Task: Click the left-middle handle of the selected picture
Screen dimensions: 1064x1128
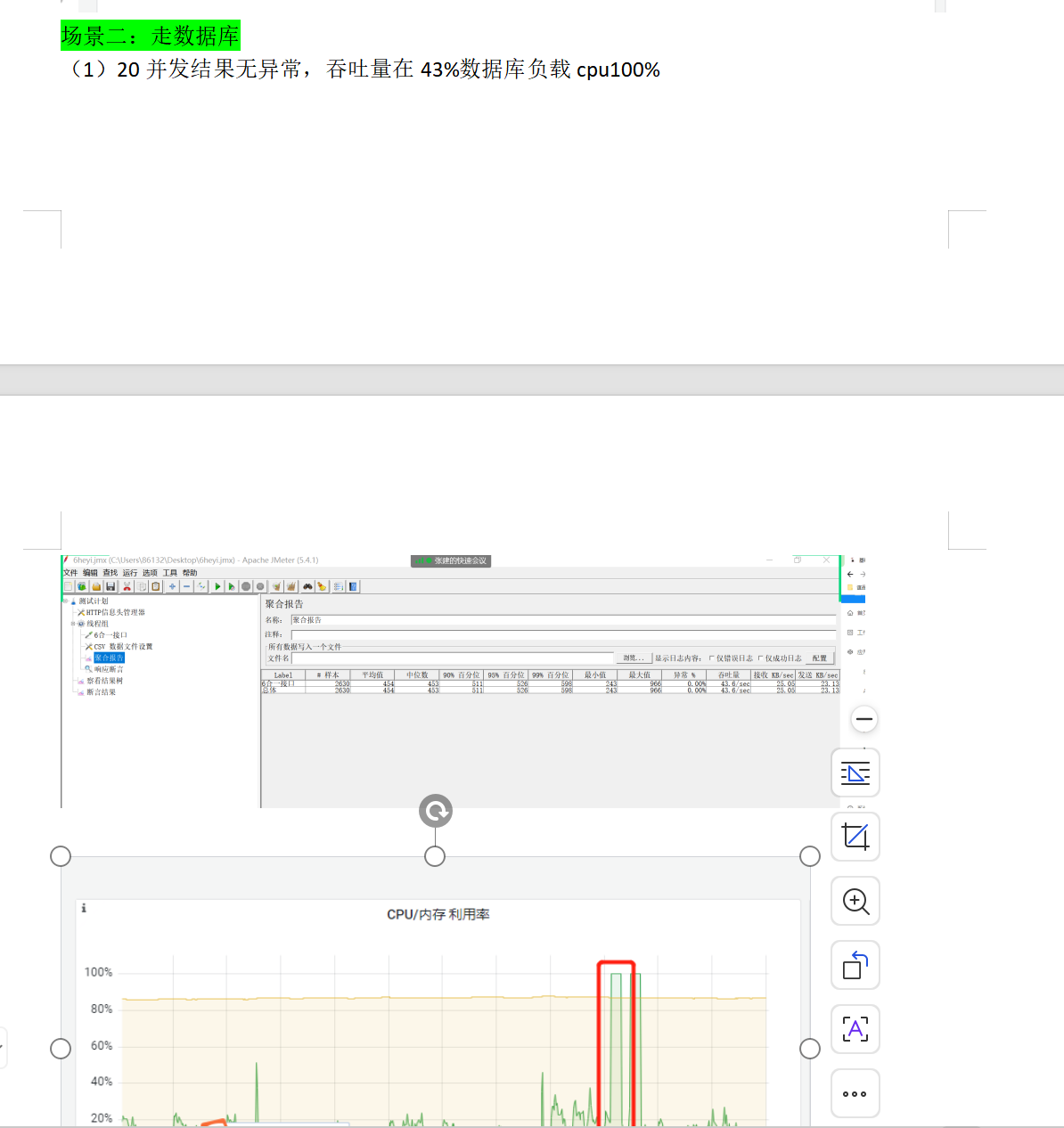Action: (61, 1049)
